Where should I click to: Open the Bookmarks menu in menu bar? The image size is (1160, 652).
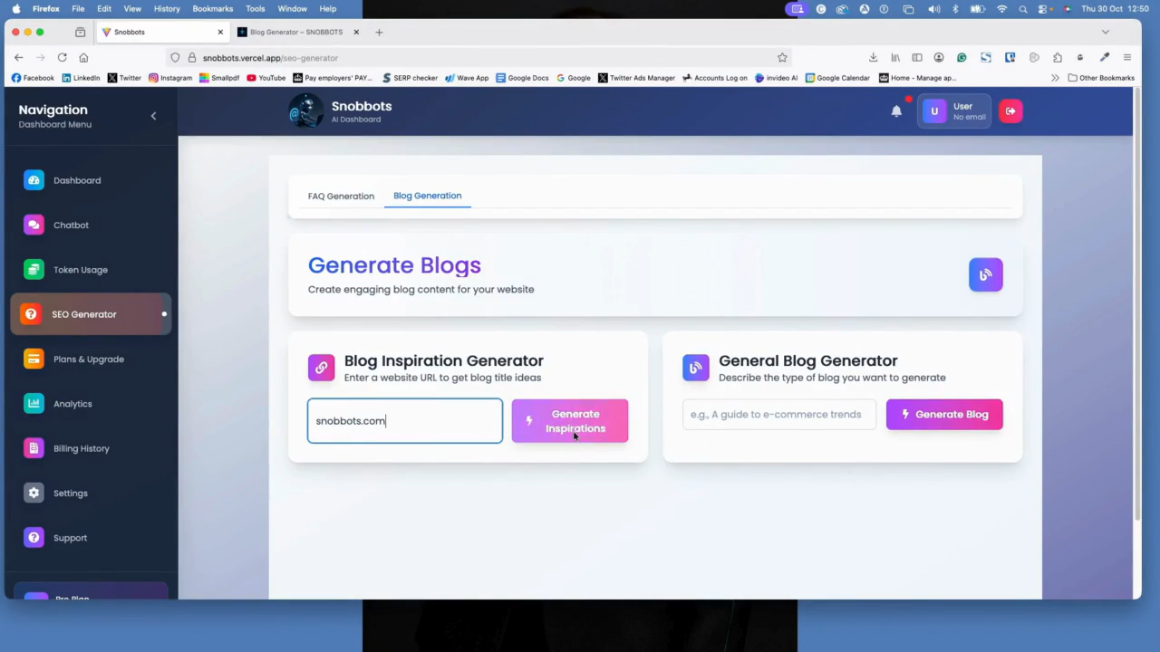pyautogui.click(x=212, y=9)
